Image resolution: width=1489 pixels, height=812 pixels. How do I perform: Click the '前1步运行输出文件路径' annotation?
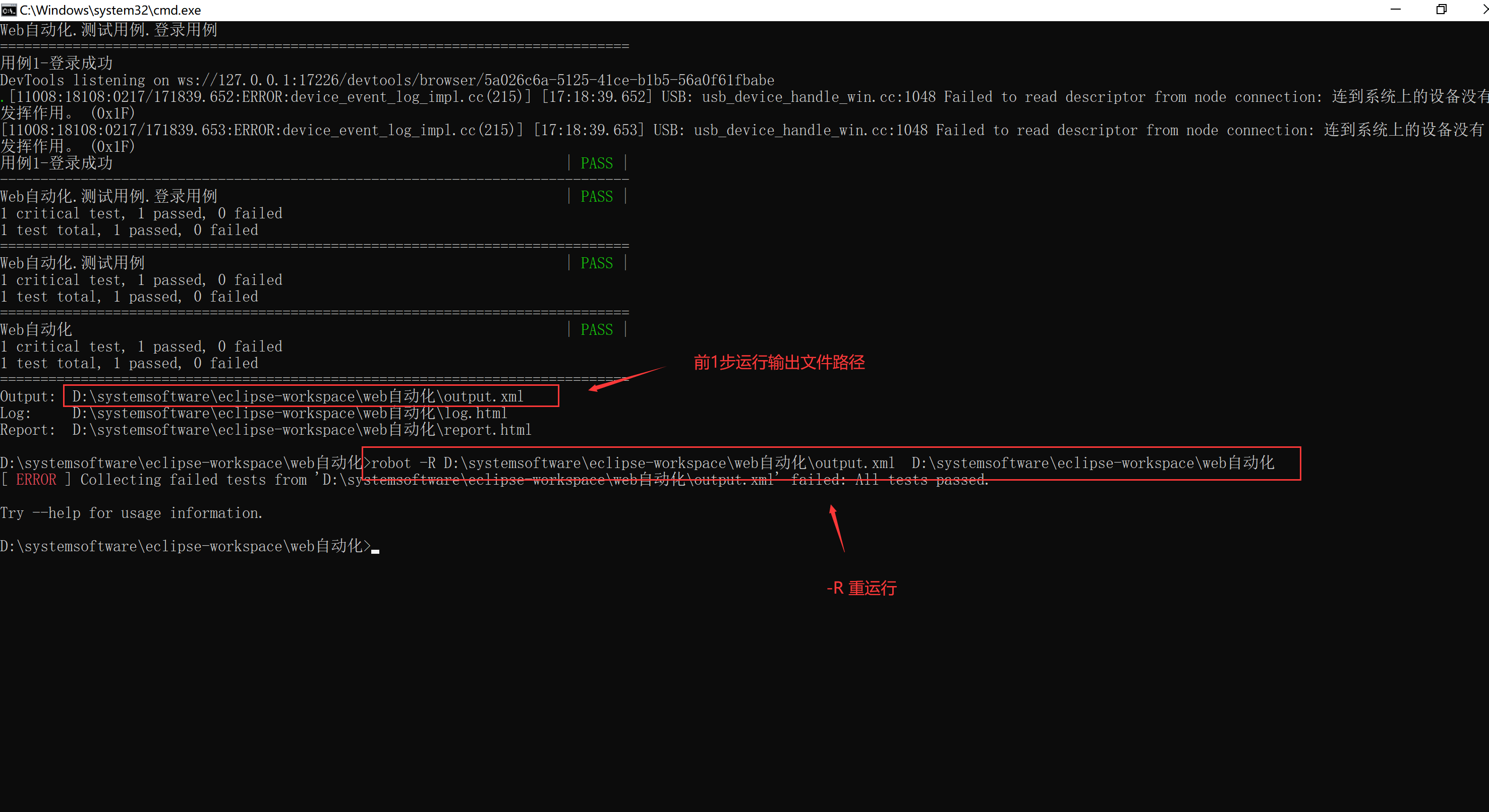pyautogui.click(x=779, y=362)
